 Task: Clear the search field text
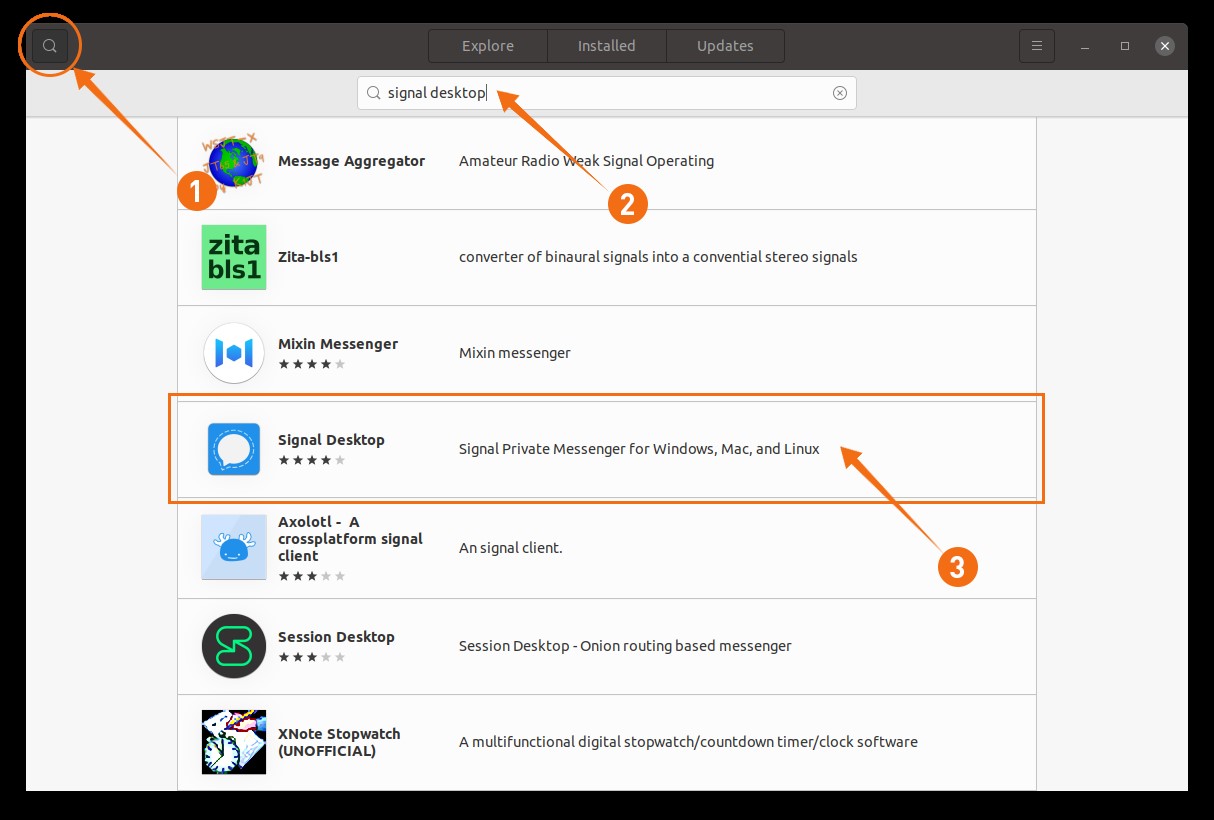coord(840,93)
